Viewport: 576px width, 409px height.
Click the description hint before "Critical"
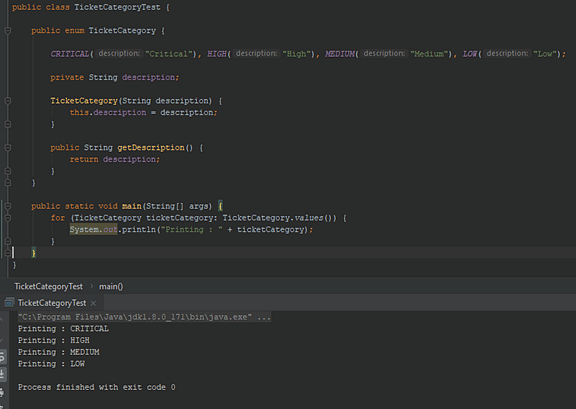[119, 54]
